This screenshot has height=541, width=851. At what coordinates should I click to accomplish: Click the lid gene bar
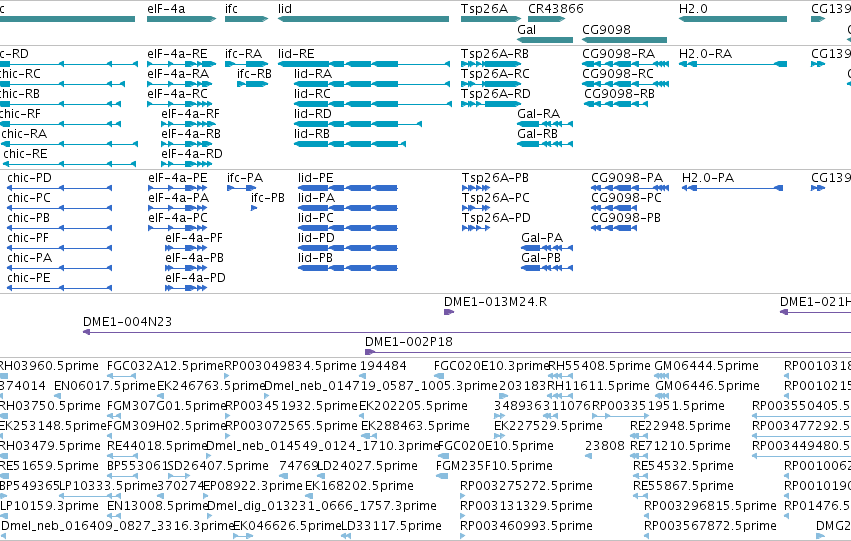[x=364, y=19]
